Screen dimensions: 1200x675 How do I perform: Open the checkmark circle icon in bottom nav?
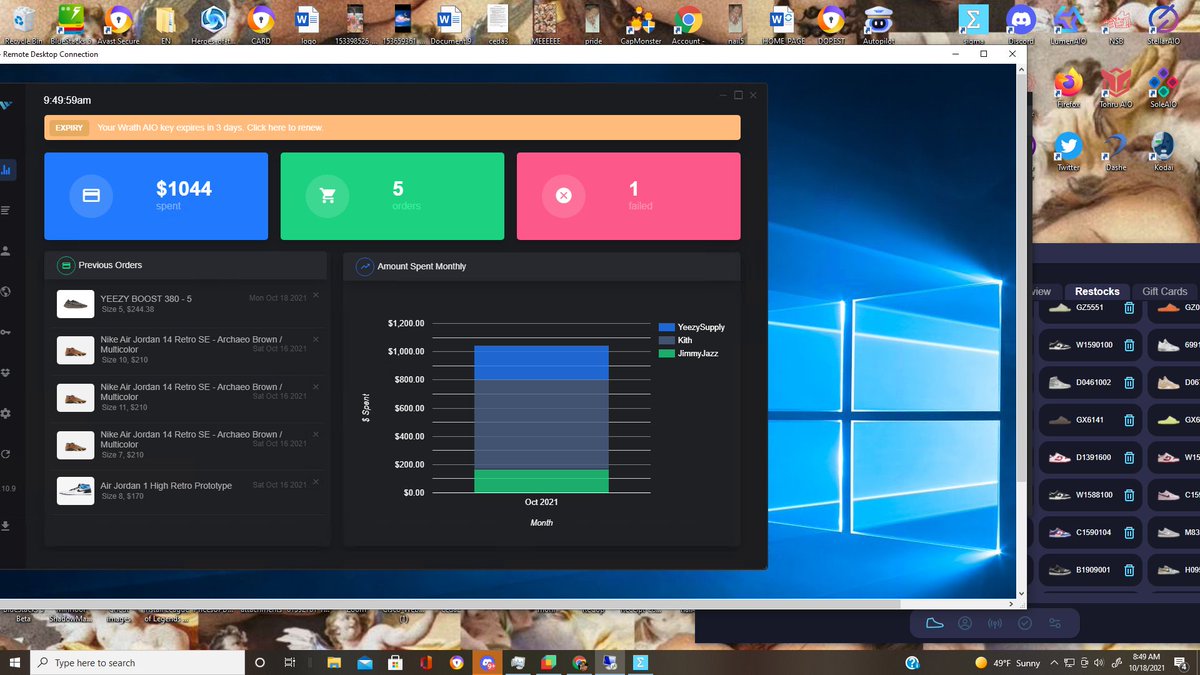pos(1025,623)
